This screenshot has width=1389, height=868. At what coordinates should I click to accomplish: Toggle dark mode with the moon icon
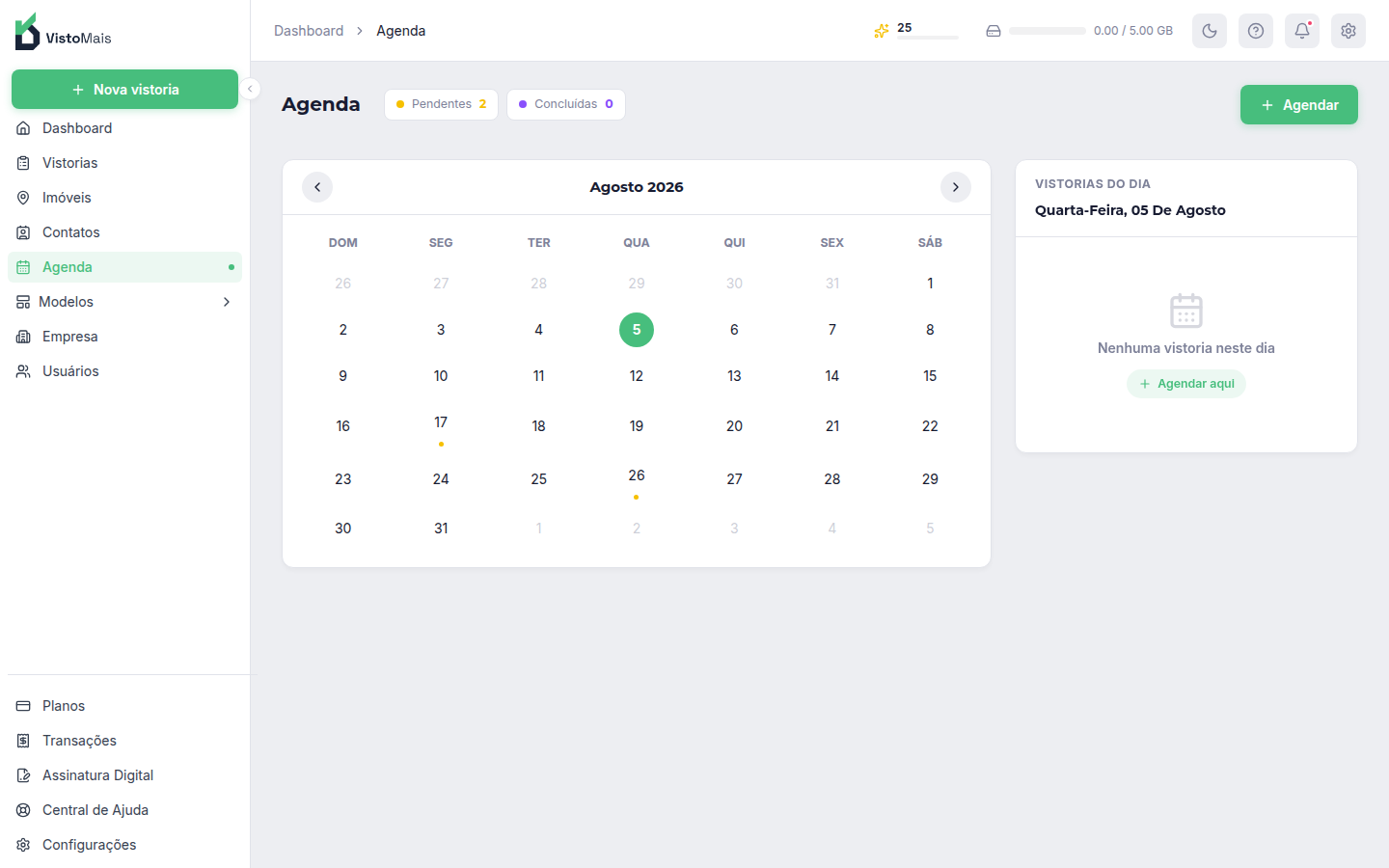(1210, 31)
